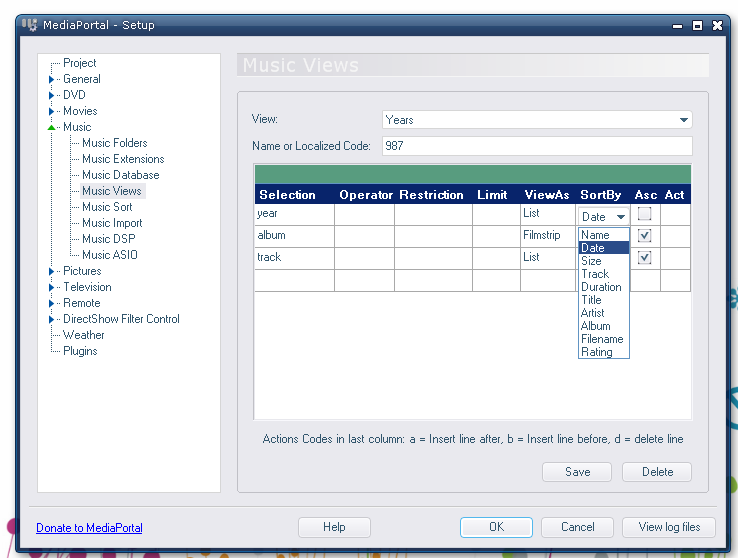Screen dimensions: 738x558
Task: Click the MediaPortal app icon in title bar
Action: (x=30, y=24)
